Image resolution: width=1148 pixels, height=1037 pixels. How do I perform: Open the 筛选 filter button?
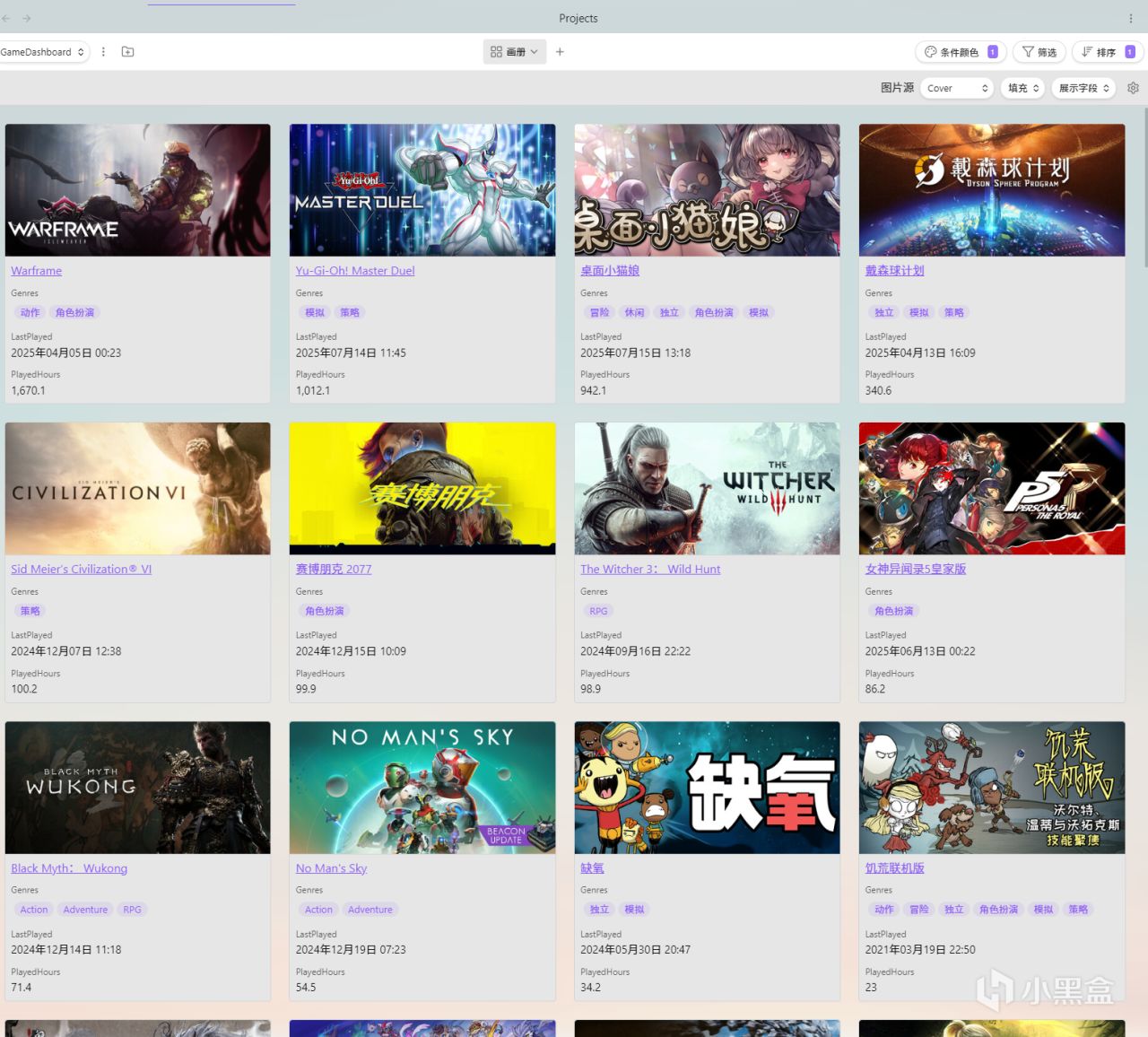[x=1039, y=52]
